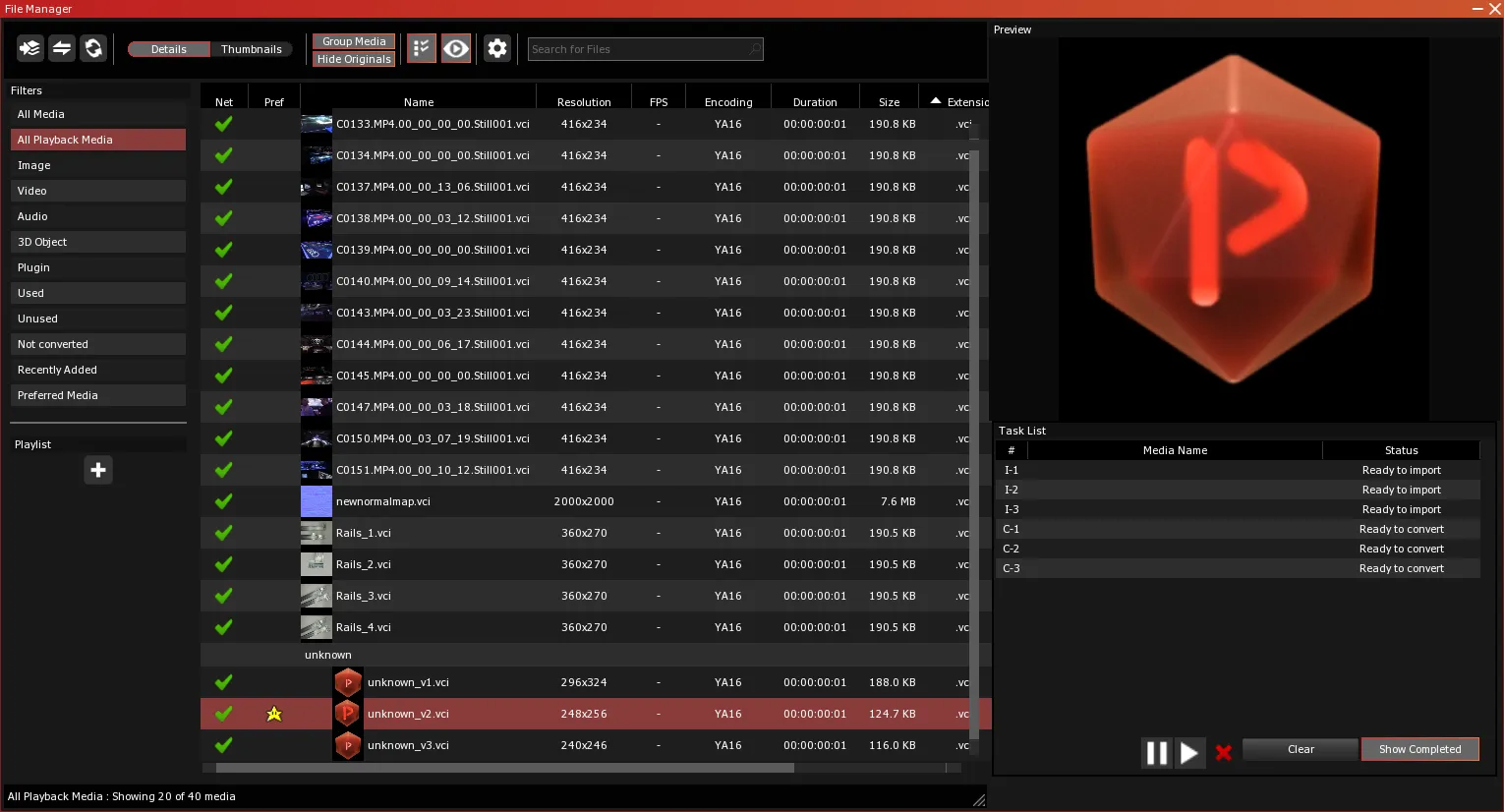Pause the task list processing

point(1157,753)
